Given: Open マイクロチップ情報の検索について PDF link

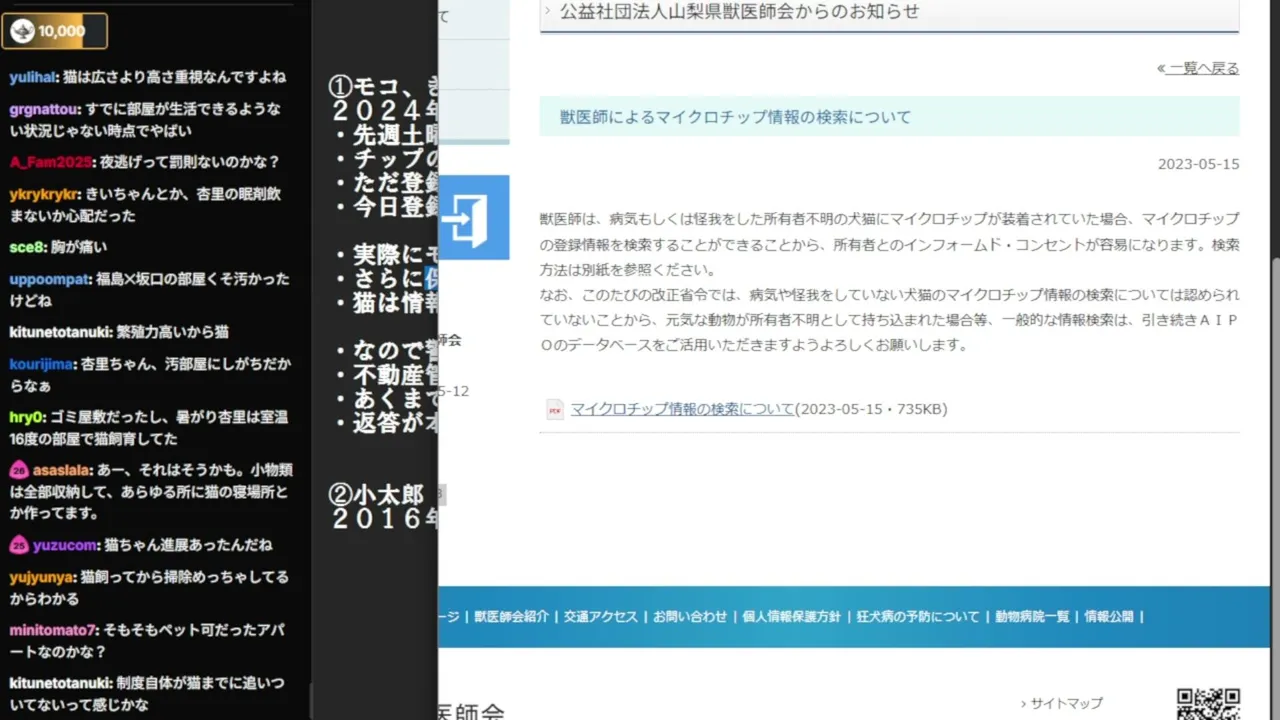Looking at the screenshot, I should (682, 409).
